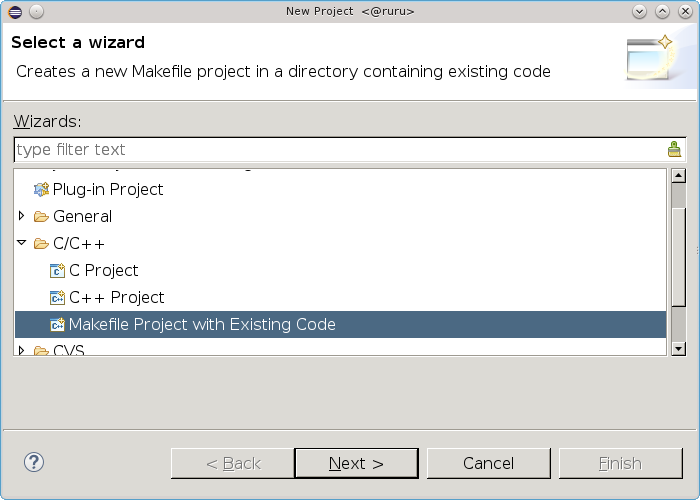Screen dimensions: 700x500
Task: Expand the General folder node
Action: pos(22,216)
